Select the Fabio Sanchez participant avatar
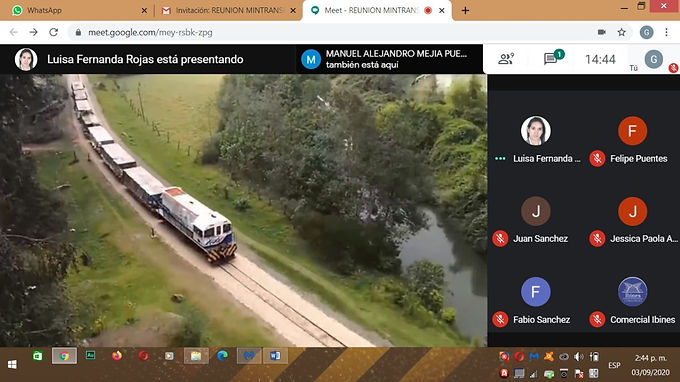 536,292
